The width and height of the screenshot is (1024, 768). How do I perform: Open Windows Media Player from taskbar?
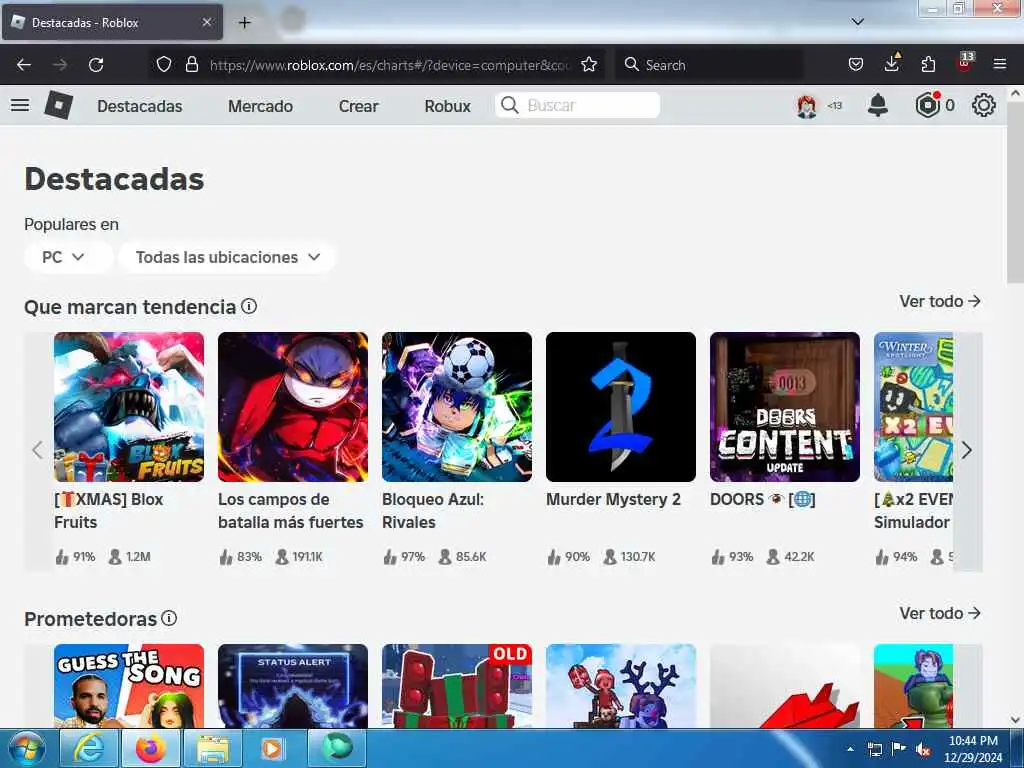coord(272,748)
